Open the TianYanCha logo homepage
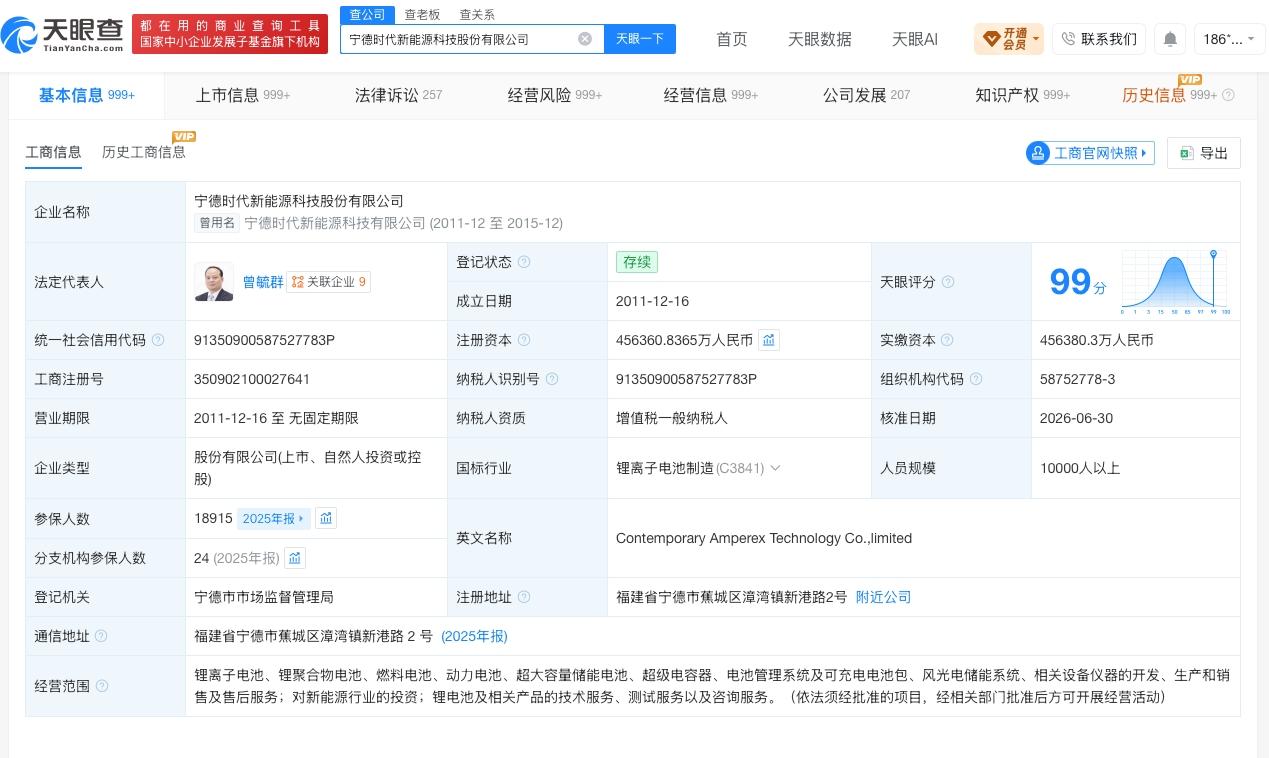Screen dimensions: 1269x758 (x=62, y=35)
